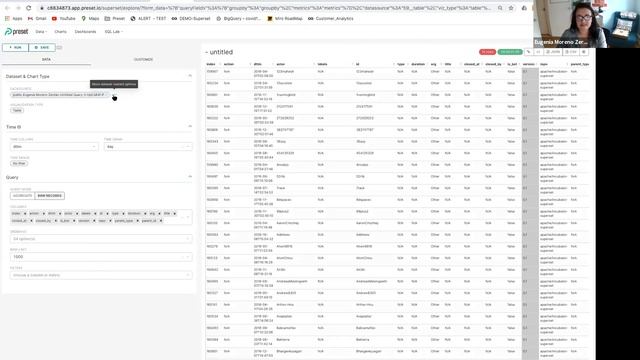This screenshot has height=360, width=640.
Task: Remove the 'action' column tag
Action: [x=43, y=213]
